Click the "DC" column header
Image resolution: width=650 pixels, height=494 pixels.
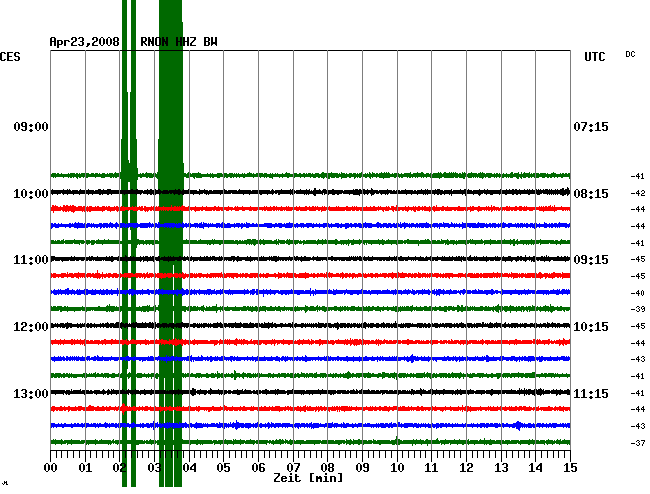(x=630, y=54)
